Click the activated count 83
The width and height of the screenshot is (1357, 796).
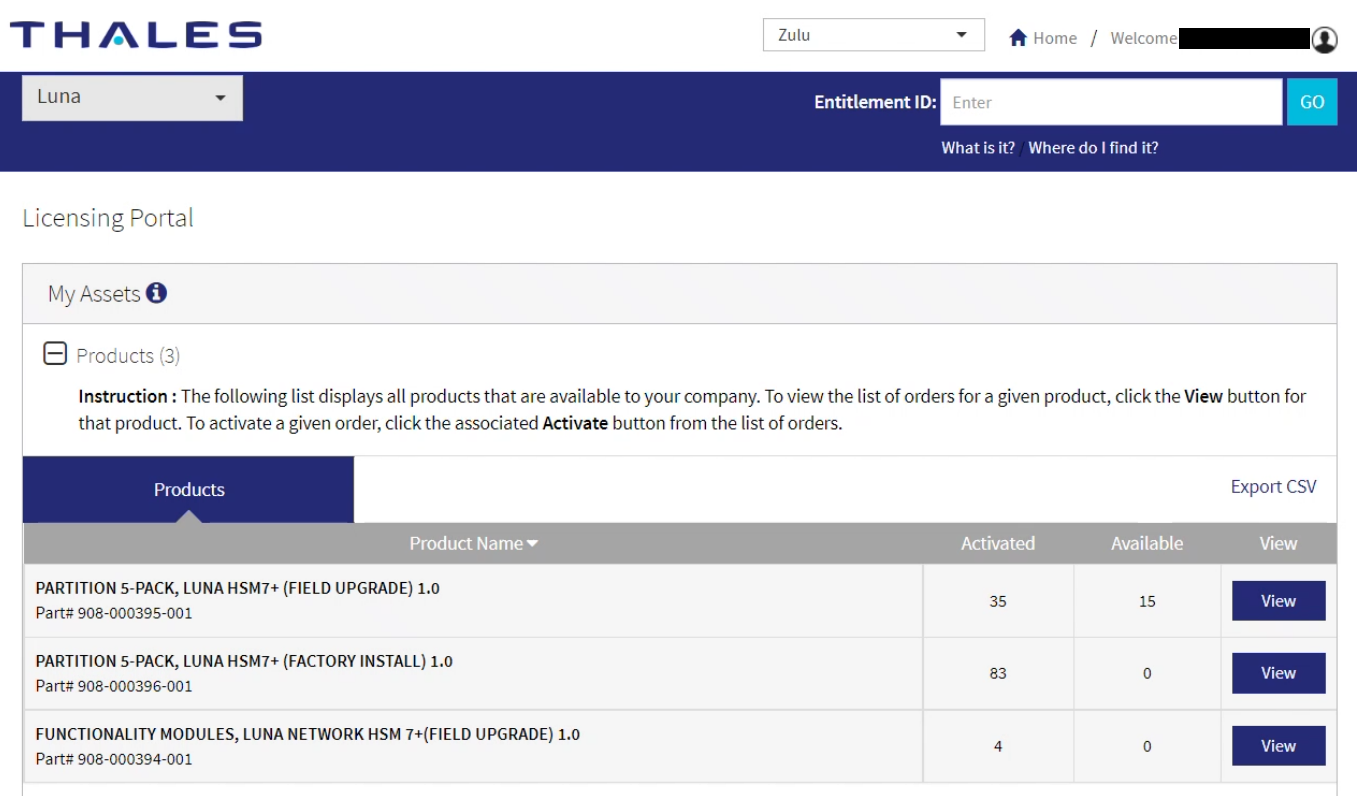(x=998, y=673)
